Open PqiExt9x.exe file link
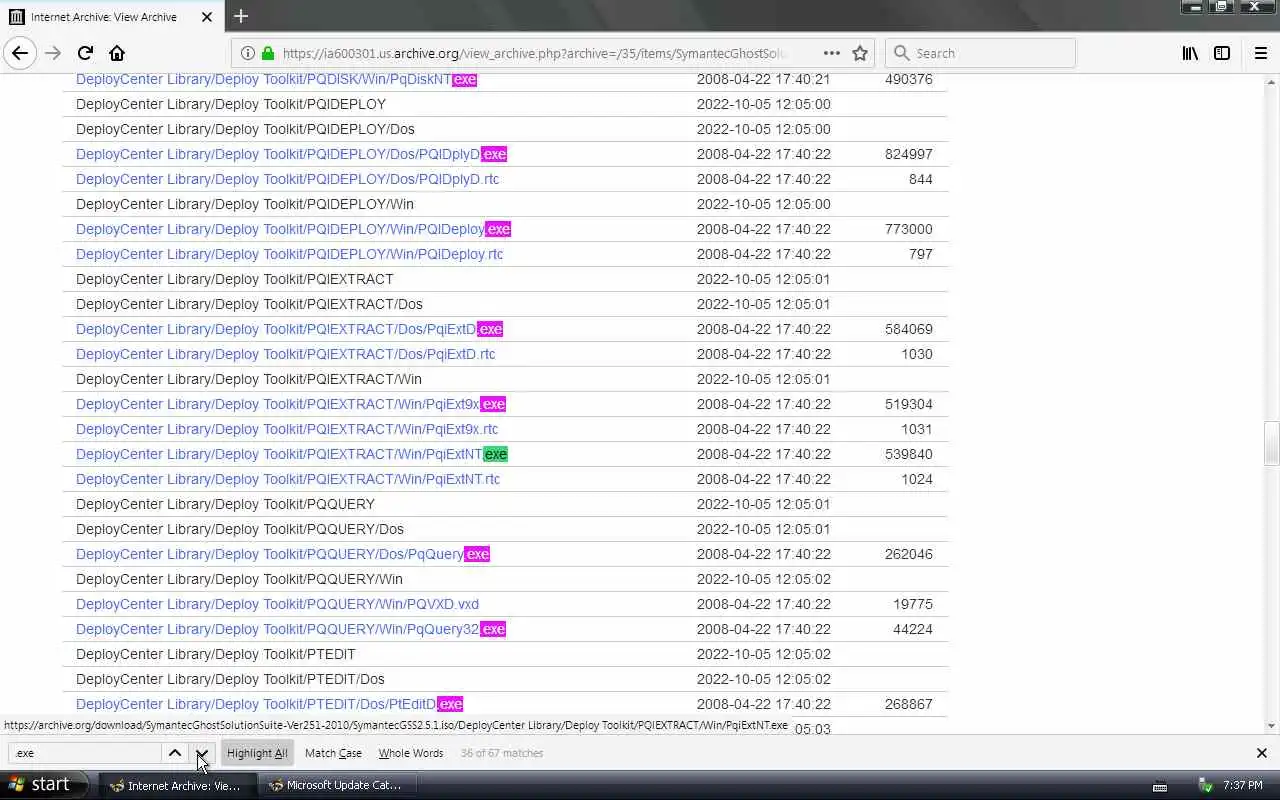This screenshot has height=800, width=1280. coord(291,404)
